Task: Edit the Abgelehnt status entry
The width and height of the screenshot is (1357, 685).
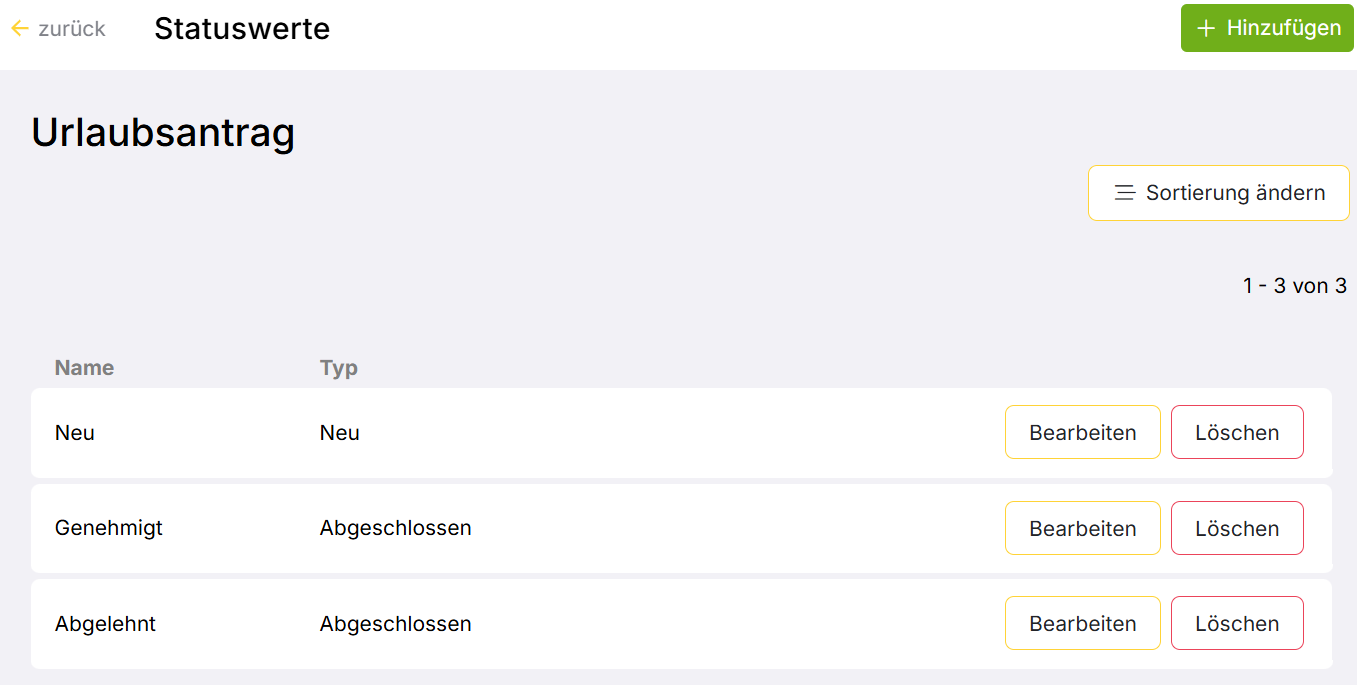Action: pyautogui.click(x=1082, y=624)
